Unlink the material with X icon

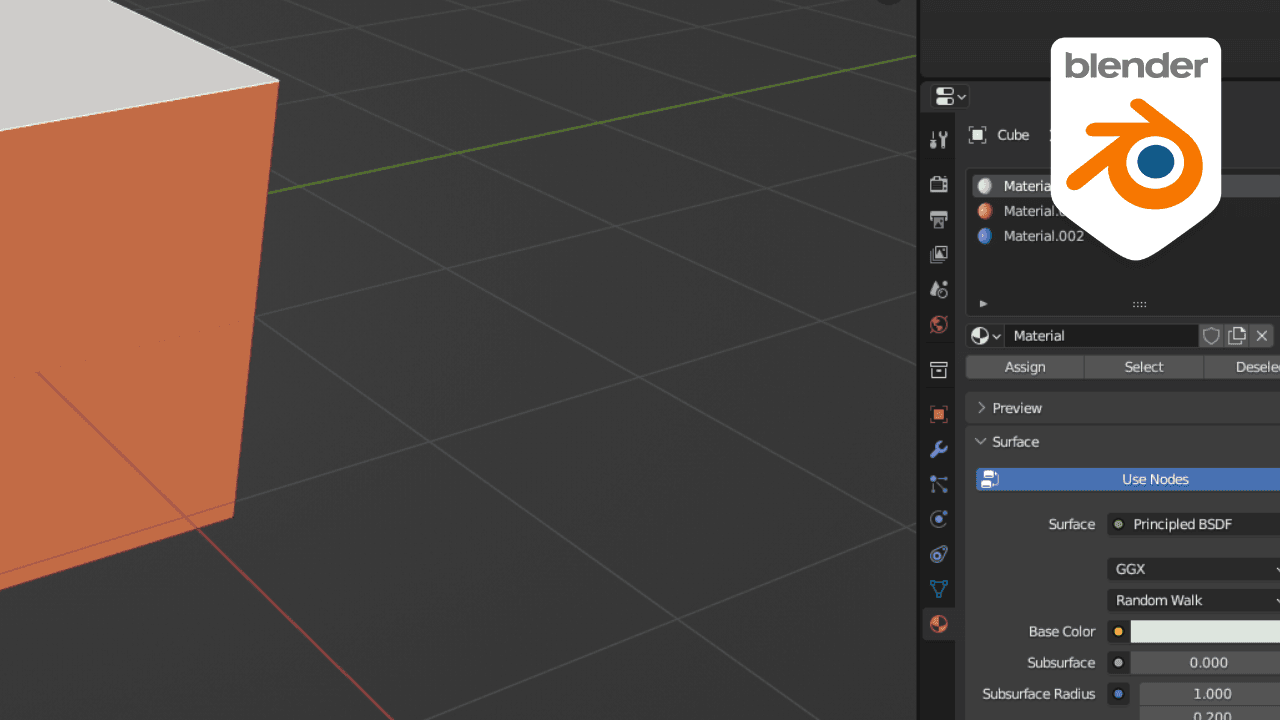tap(1262, 336)
